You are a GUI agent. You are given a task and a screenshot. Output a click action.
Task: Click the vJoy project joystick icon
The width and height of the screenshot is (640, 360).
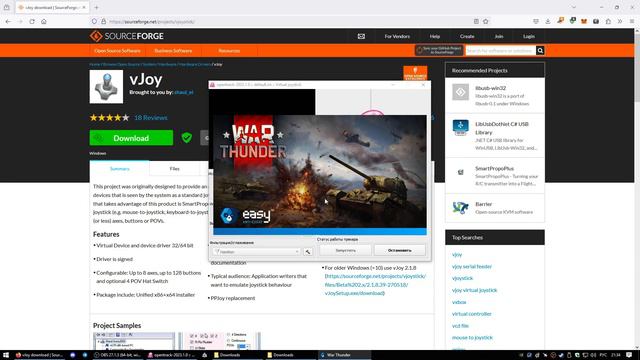[x=106, y=87]
